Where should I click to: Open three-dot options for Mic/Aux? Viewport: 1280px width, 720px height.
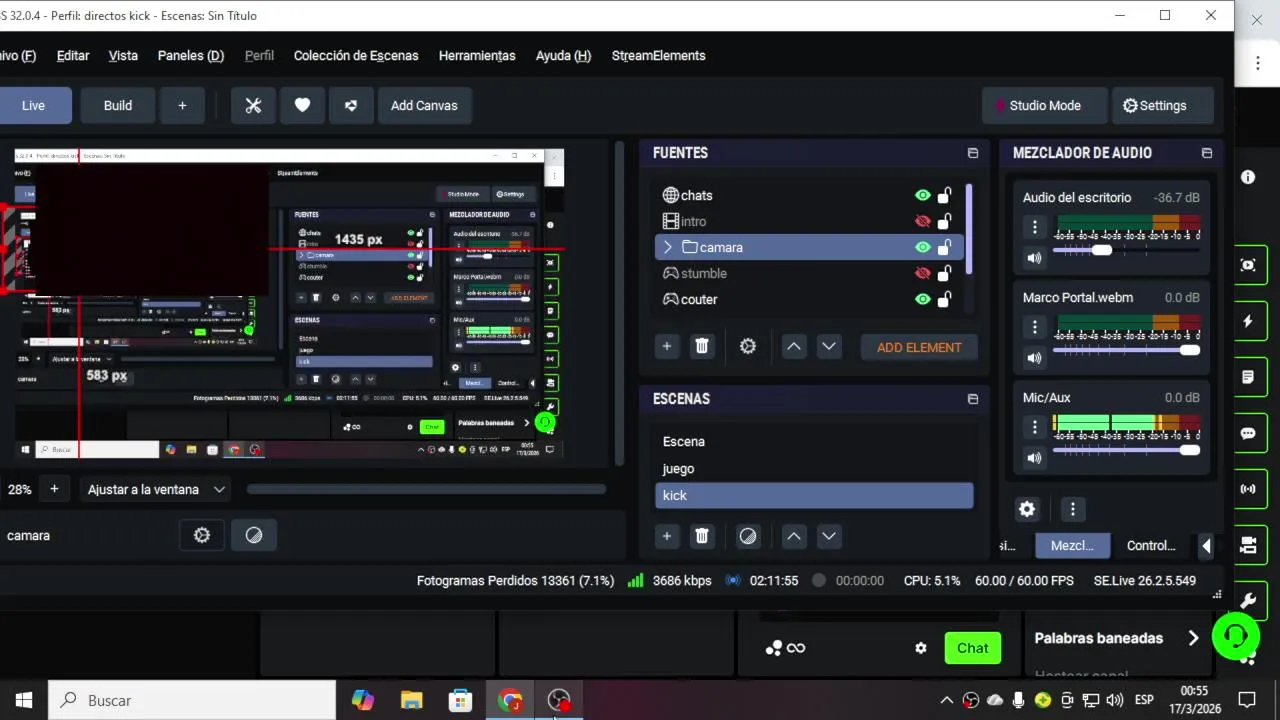click(x=1035, y=427)
